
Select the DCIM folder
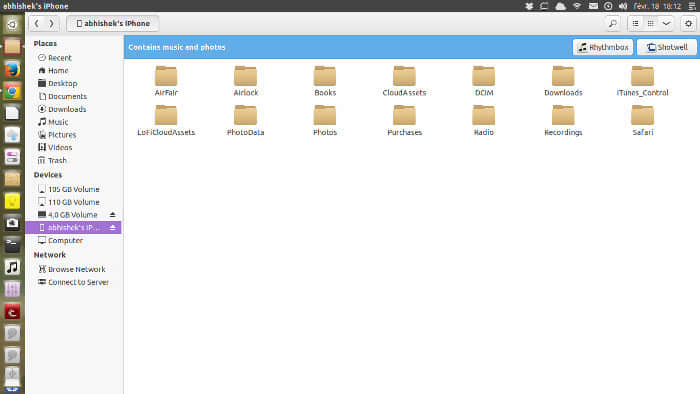tap(484, 81)
